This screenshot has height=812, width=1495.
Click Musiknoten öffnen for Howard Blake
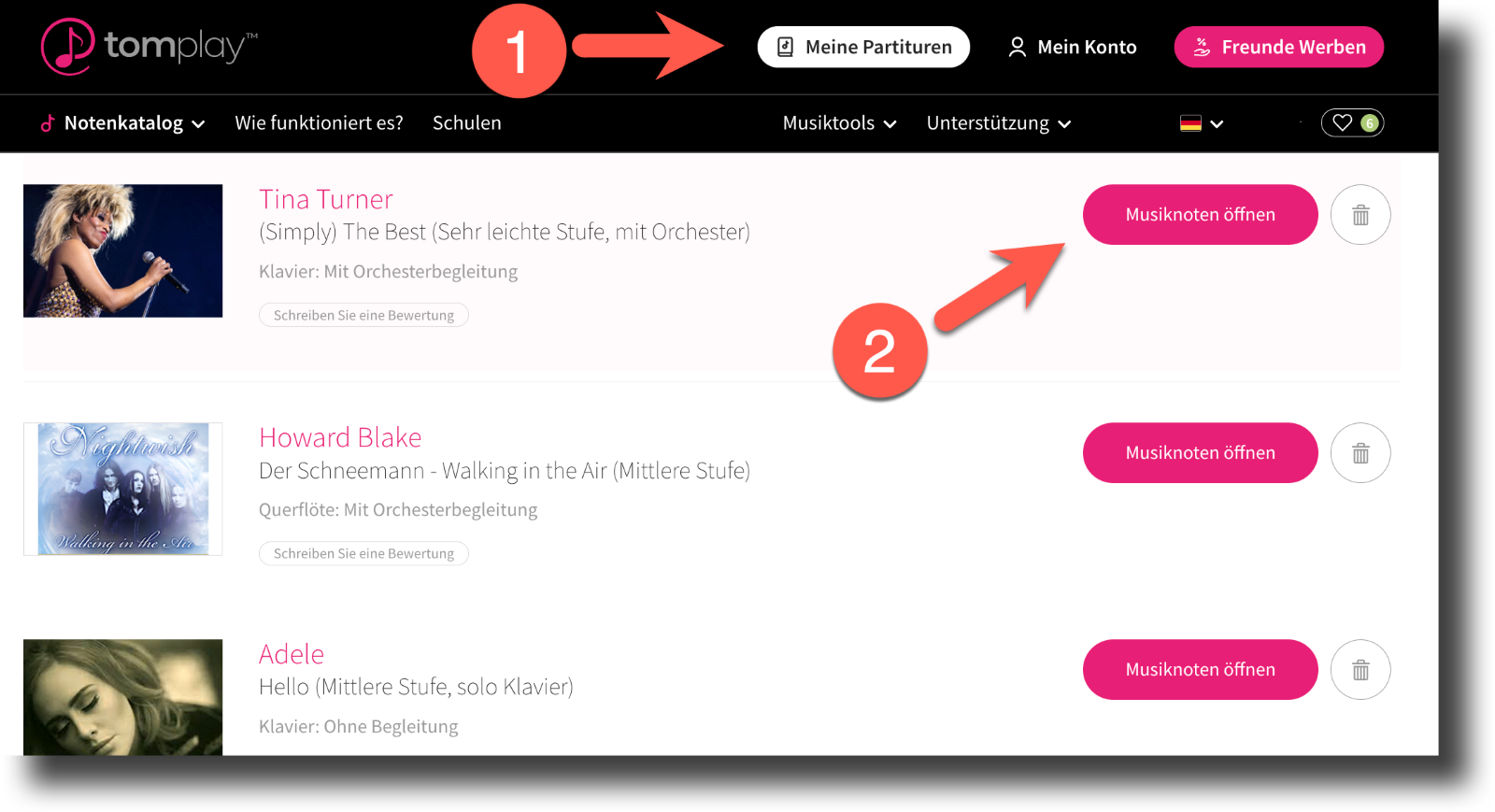click(1200, 453)
